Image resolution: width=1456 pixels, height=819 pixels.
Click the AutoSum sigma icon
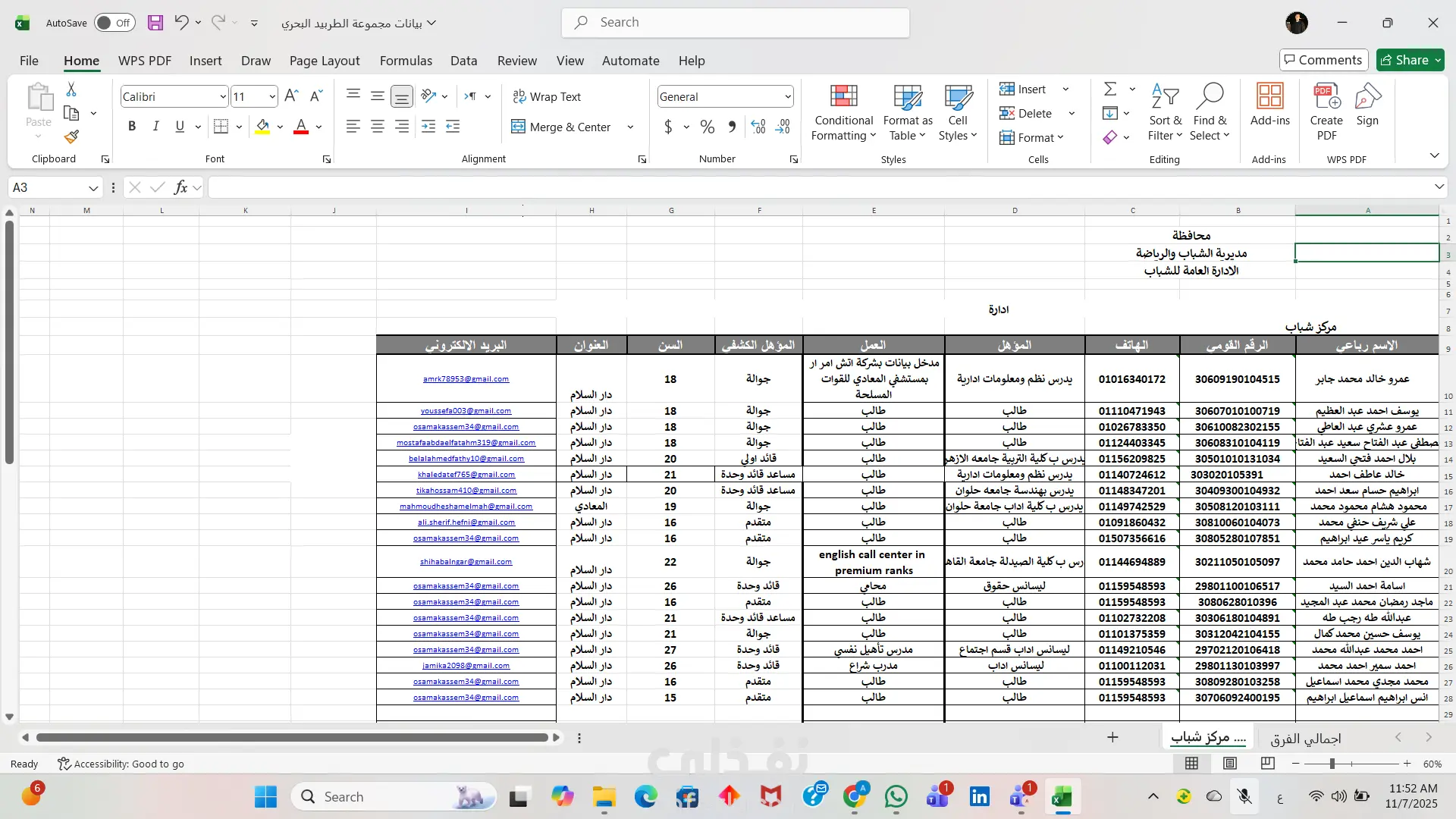point(1110,89)
